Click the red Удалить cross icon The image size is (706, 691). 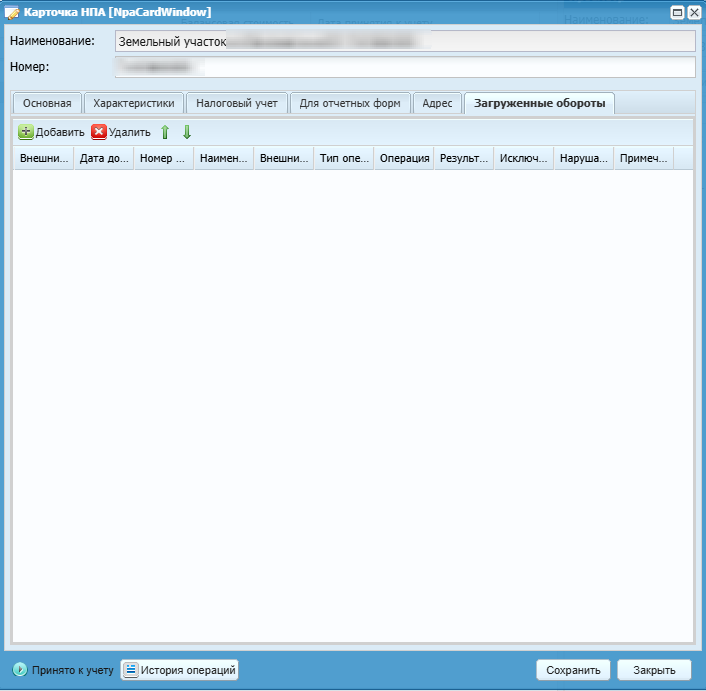[99, 132]
